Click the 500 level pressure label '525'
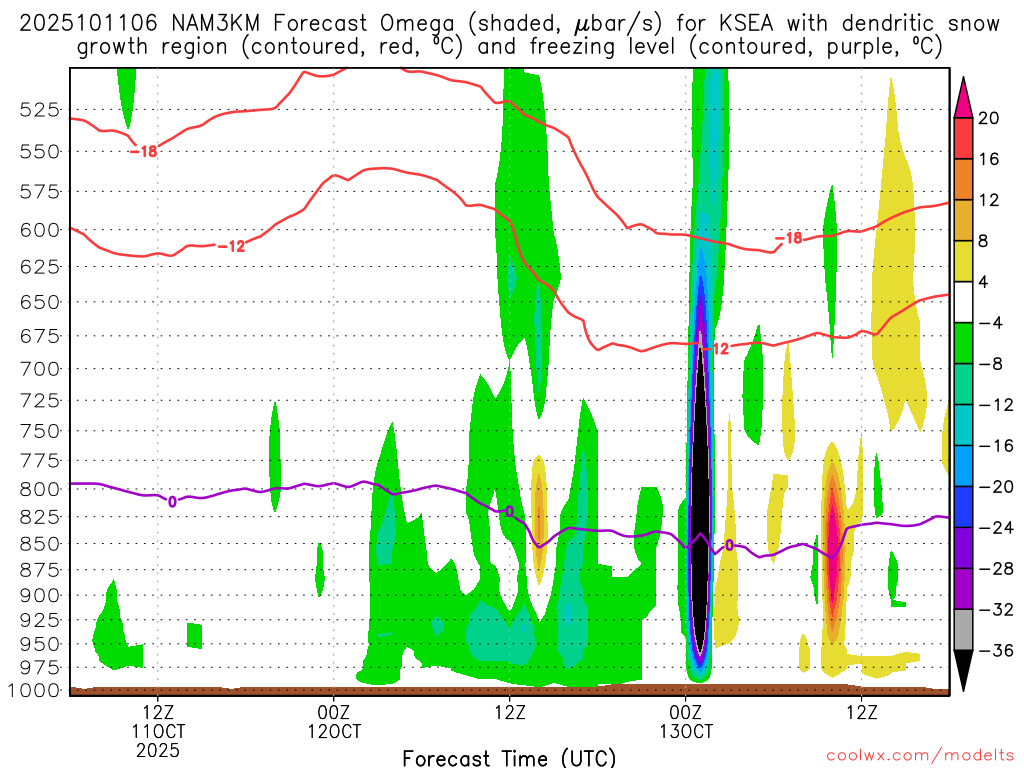 pyautogui.click(x=40, y=110)
